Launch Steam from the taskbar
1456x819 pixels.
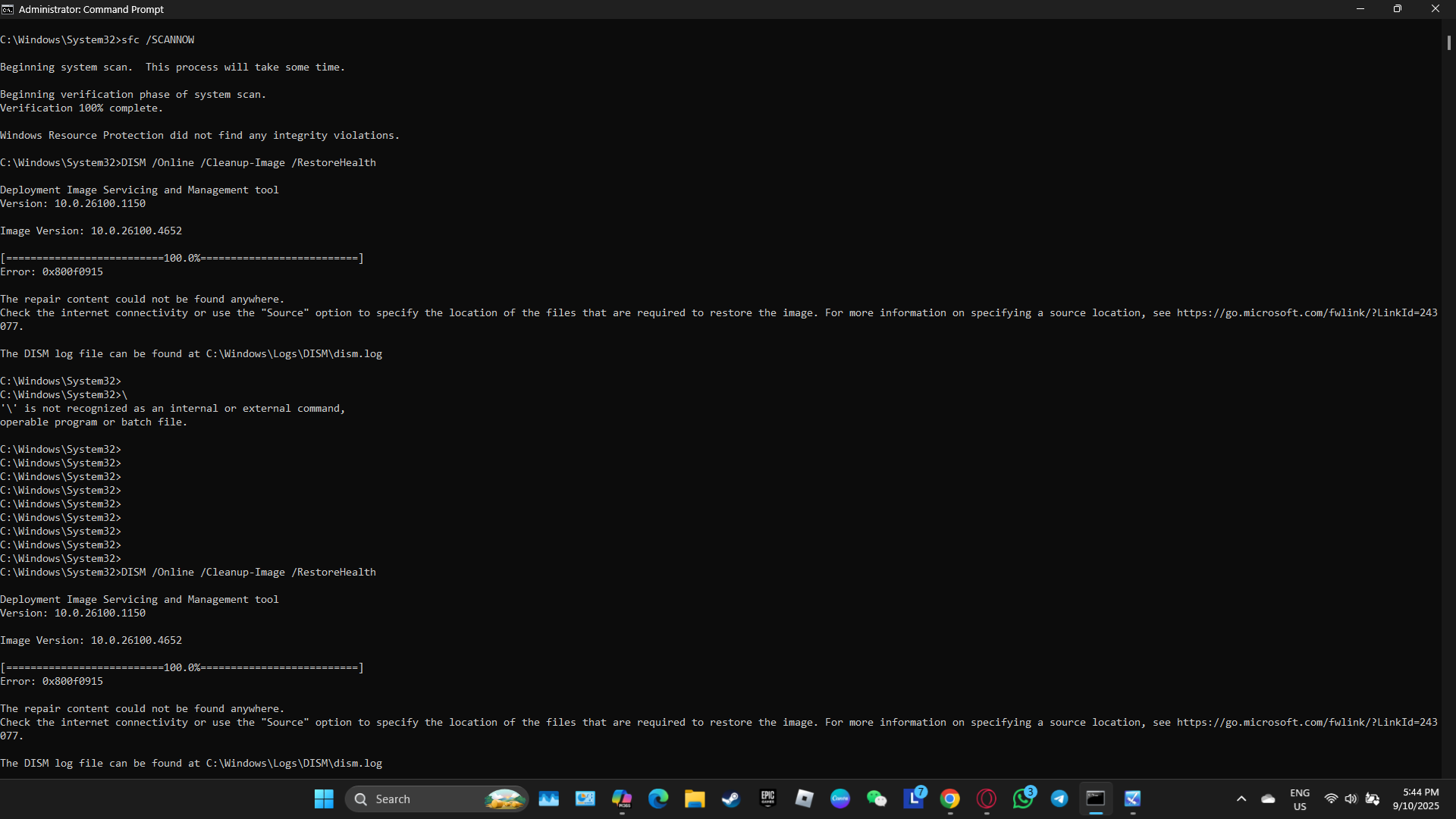coord(731,799)
